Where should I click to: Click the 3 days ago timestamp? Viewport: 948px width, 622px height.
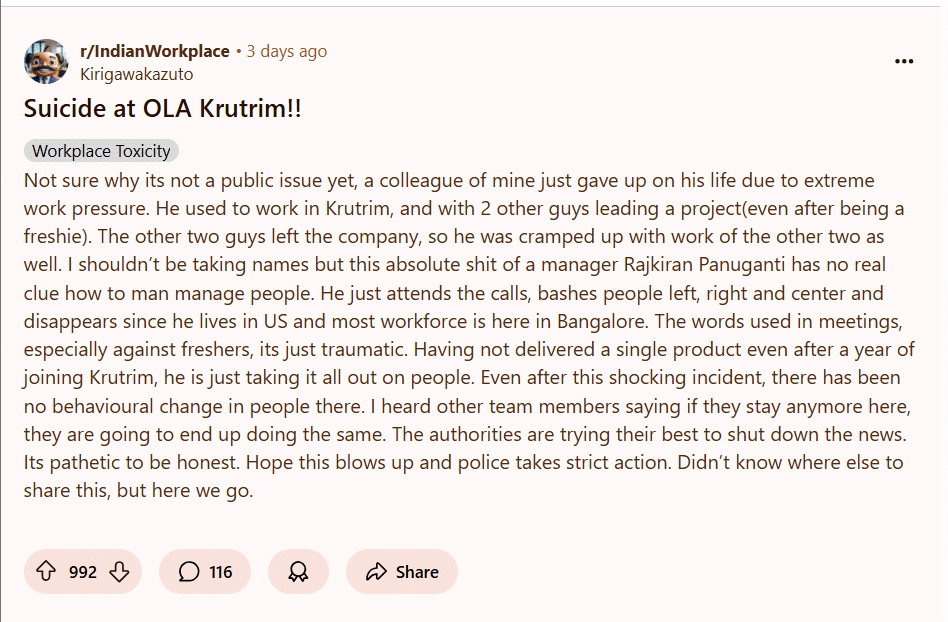[x=286, y=50]
